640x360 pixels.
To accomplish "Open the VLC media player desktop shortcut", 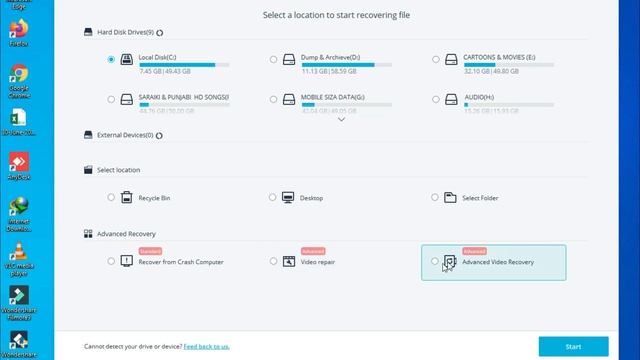I will (x=19, y=259).
